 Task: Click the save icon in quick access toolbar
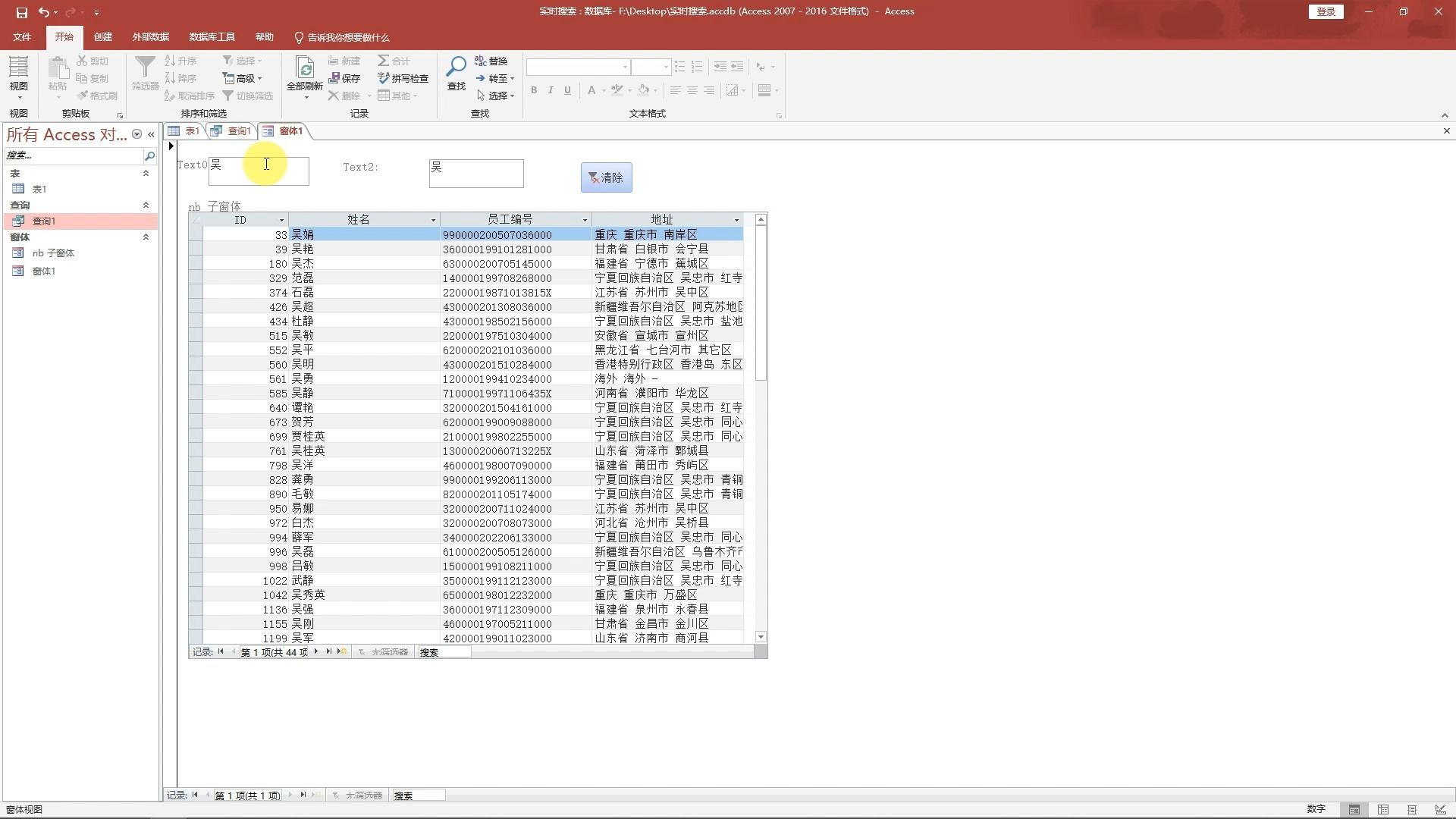21,12
